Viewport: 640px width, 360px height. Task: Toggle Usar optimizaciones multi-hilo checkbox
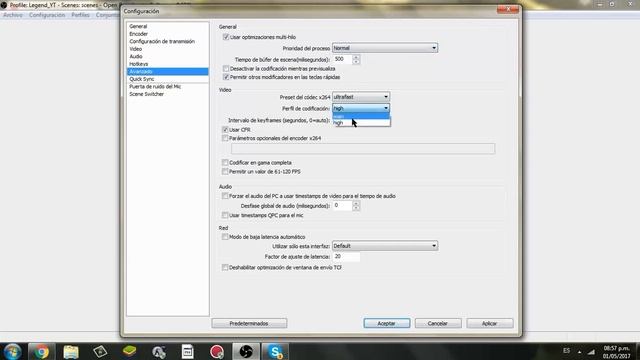[x=226, y=37]
